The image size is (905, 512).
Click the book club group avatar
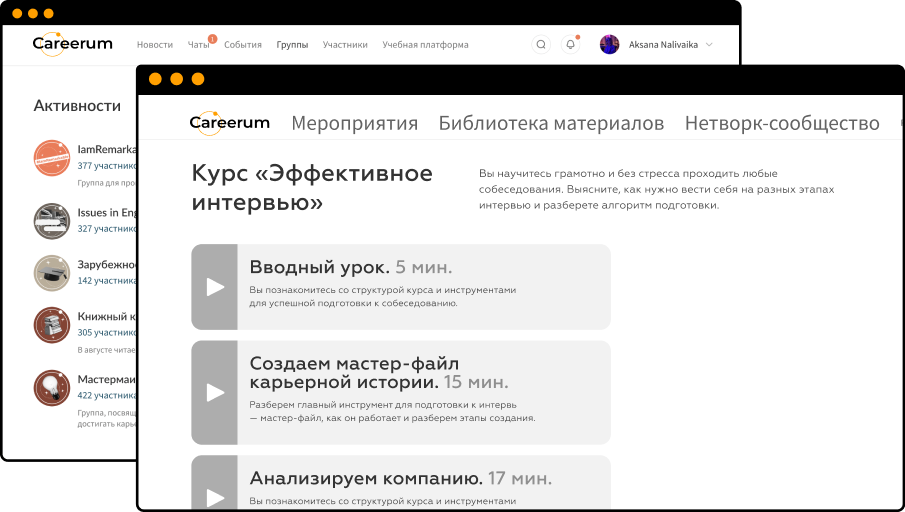click(51, 324)
